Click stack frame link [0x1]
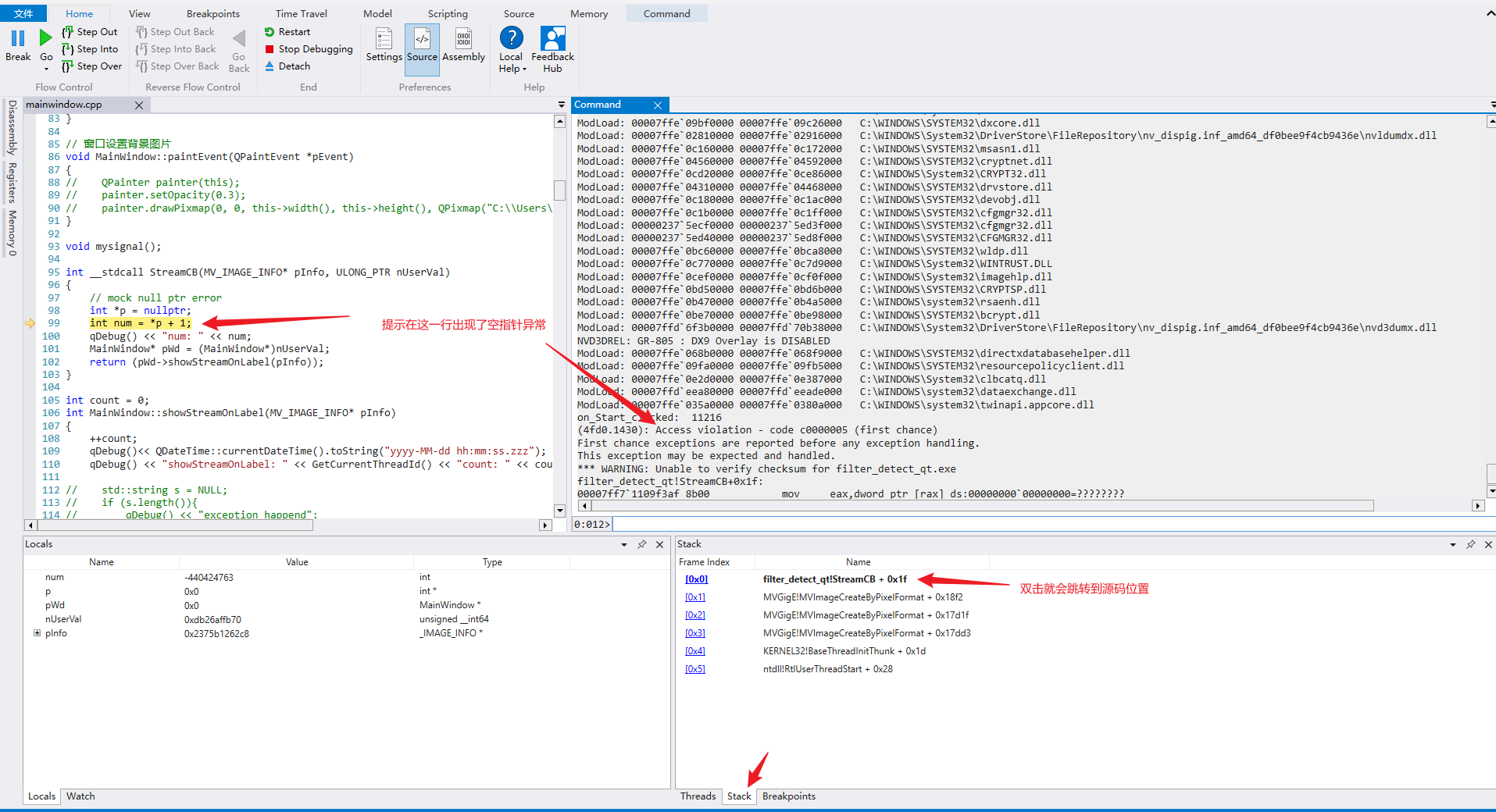 [x=694, y=597]
